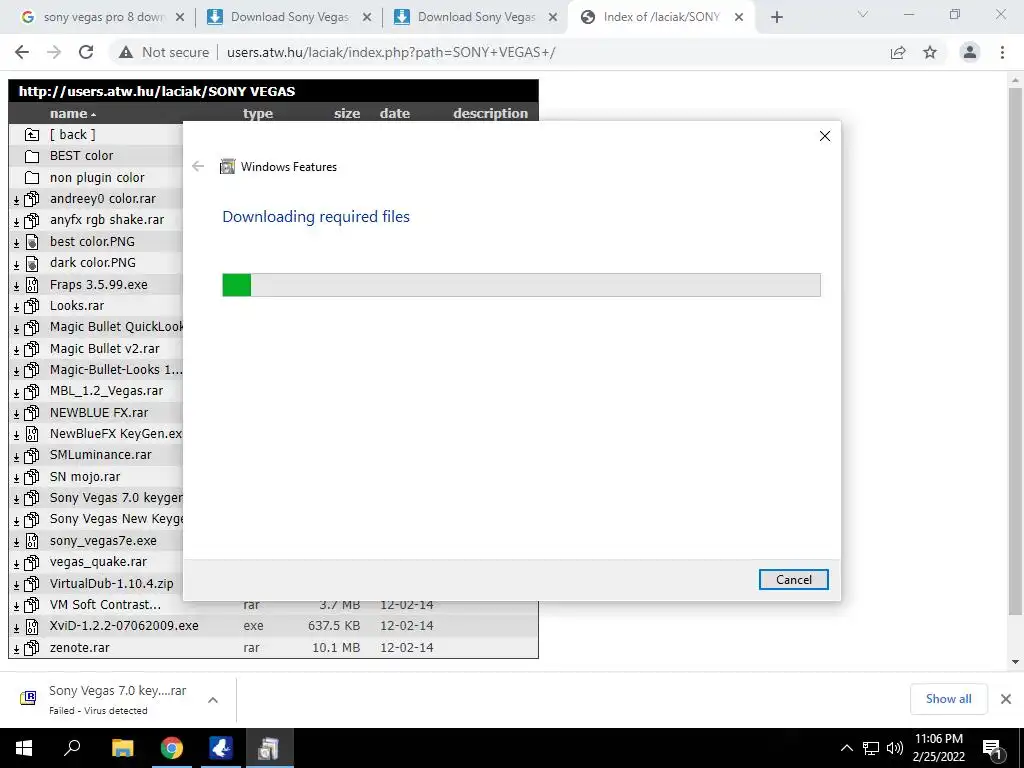The width and height of the screenshot is (1024, 768).
Task: Download sony_vegas7e.exe
Action: click(x=103, y=541)
